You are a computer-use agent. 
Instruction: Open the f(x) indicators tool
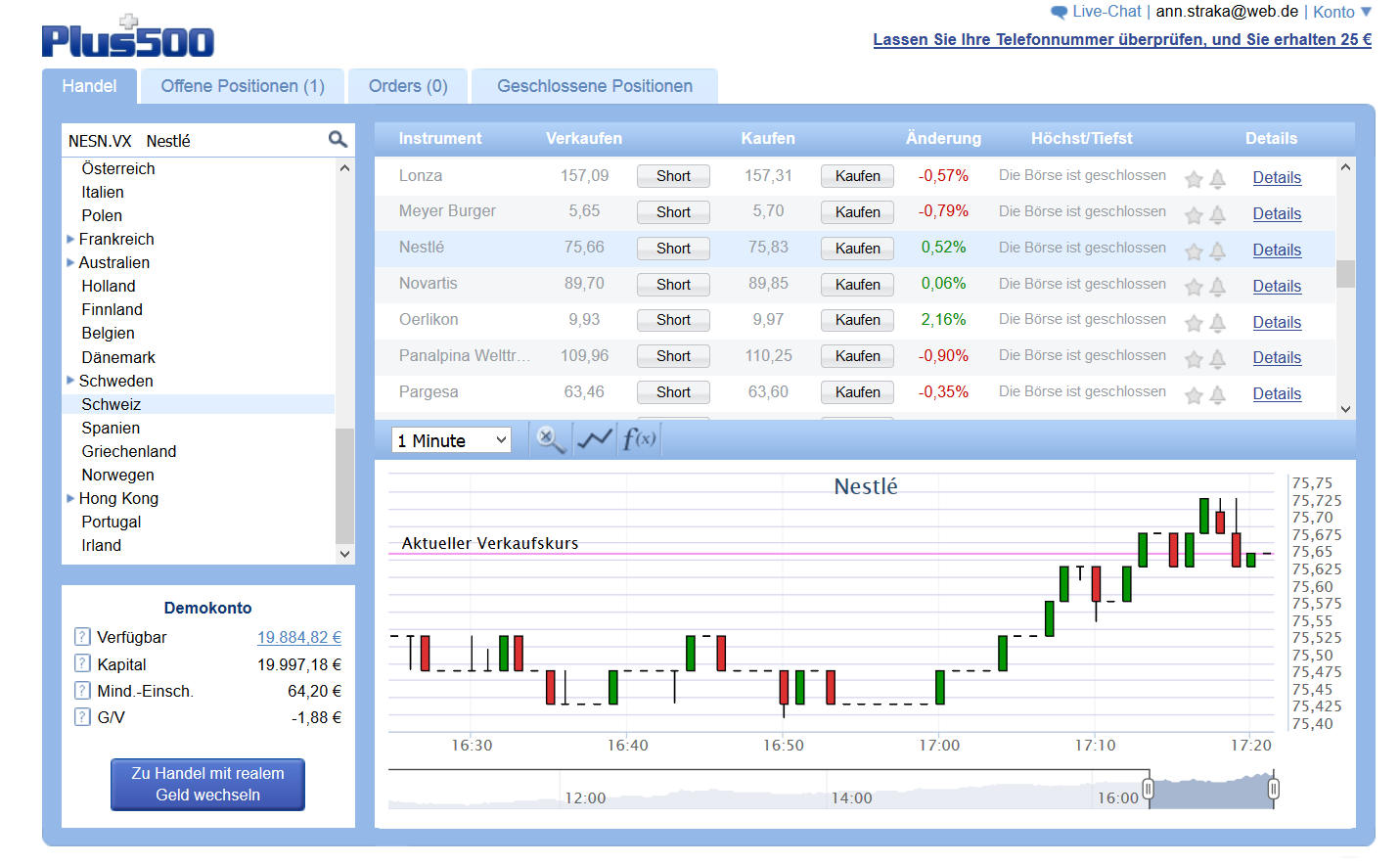point(640,439)
